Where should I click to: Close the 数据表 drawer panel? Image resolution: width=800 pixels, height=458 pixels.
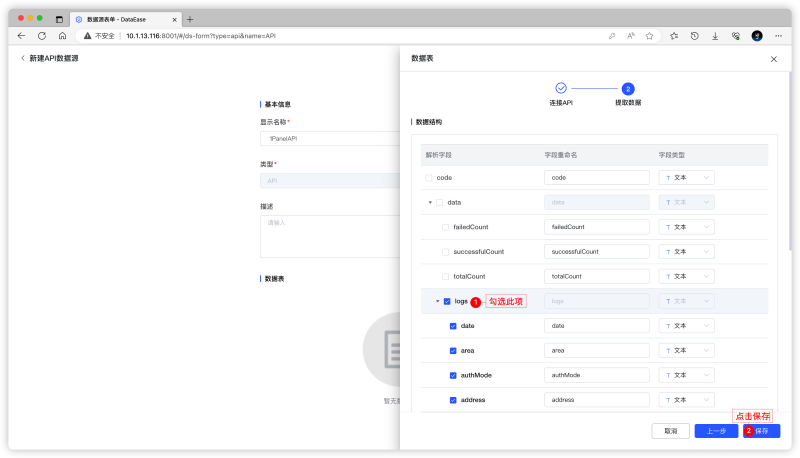[x=773, y=59]
